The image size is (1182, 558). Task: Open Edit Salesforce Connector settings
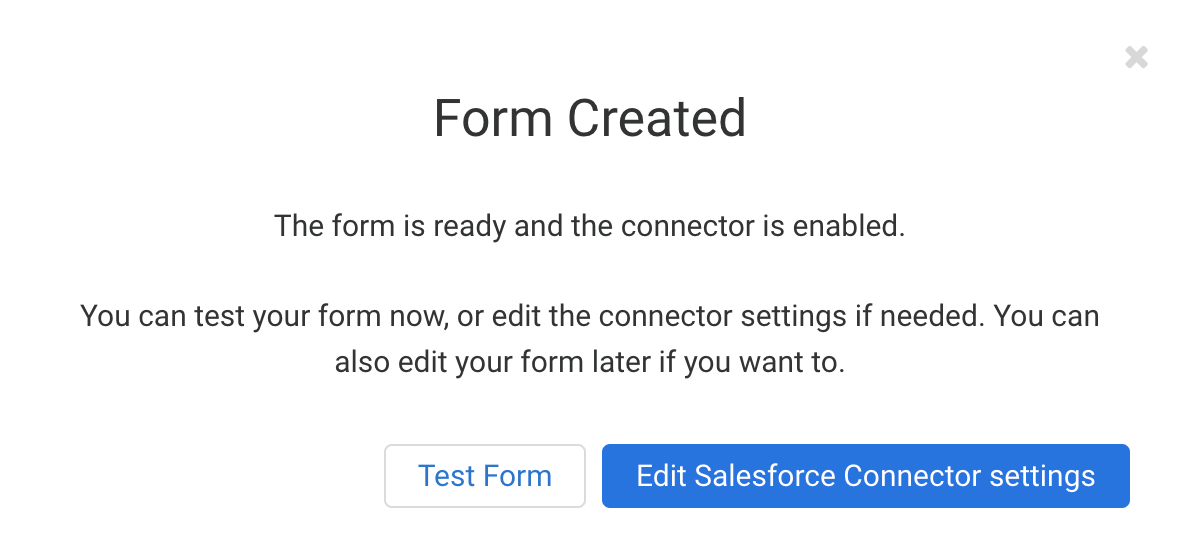coord(865,476)
